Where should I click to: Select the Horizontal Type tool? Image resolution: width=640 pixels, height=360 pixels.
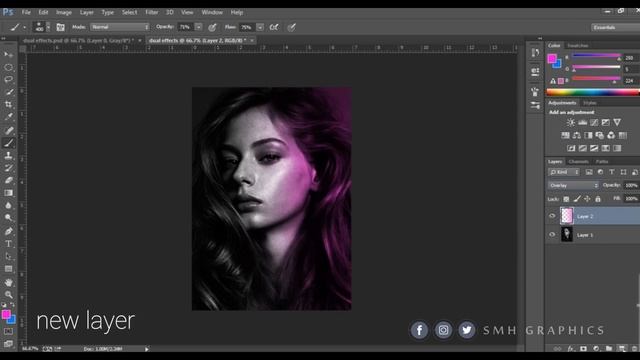[8, 244]
